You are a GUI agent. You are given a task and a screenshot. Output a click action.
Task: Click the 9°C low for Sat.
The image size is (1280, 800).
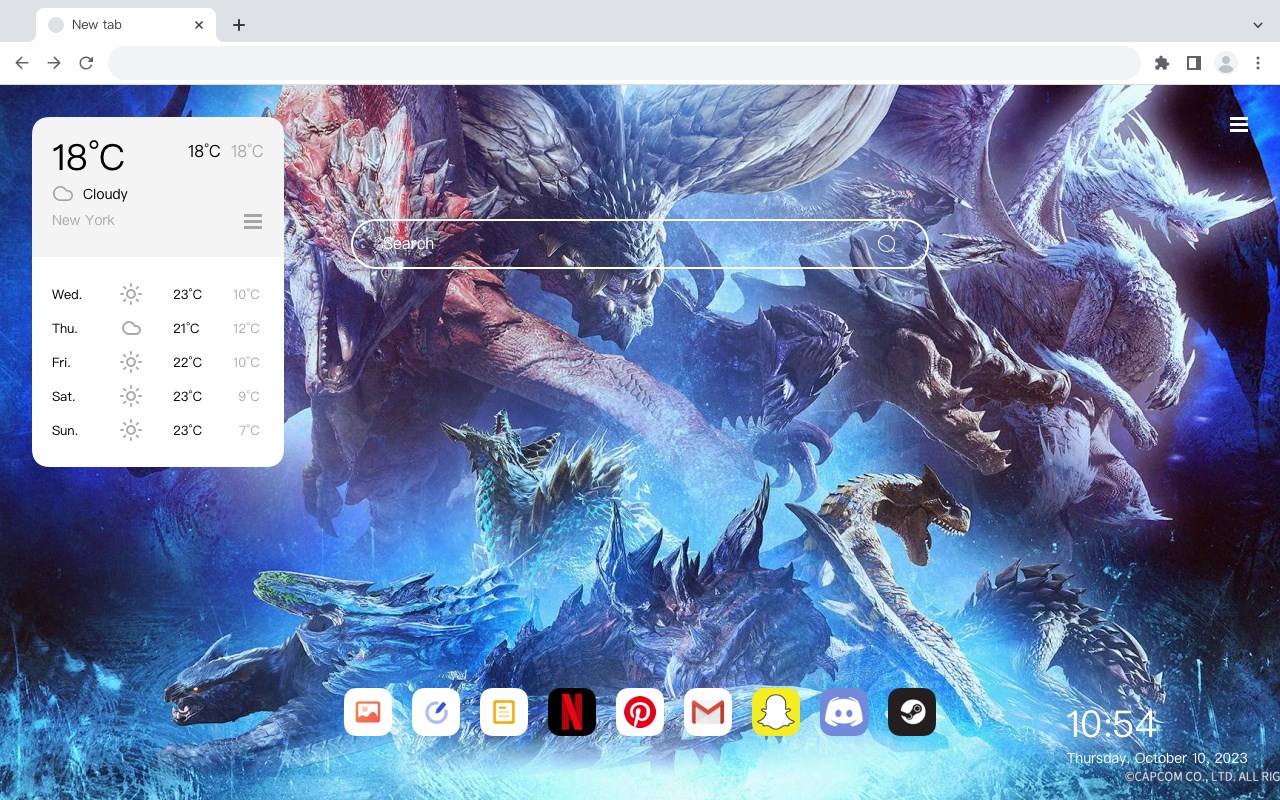click(249, 396)
